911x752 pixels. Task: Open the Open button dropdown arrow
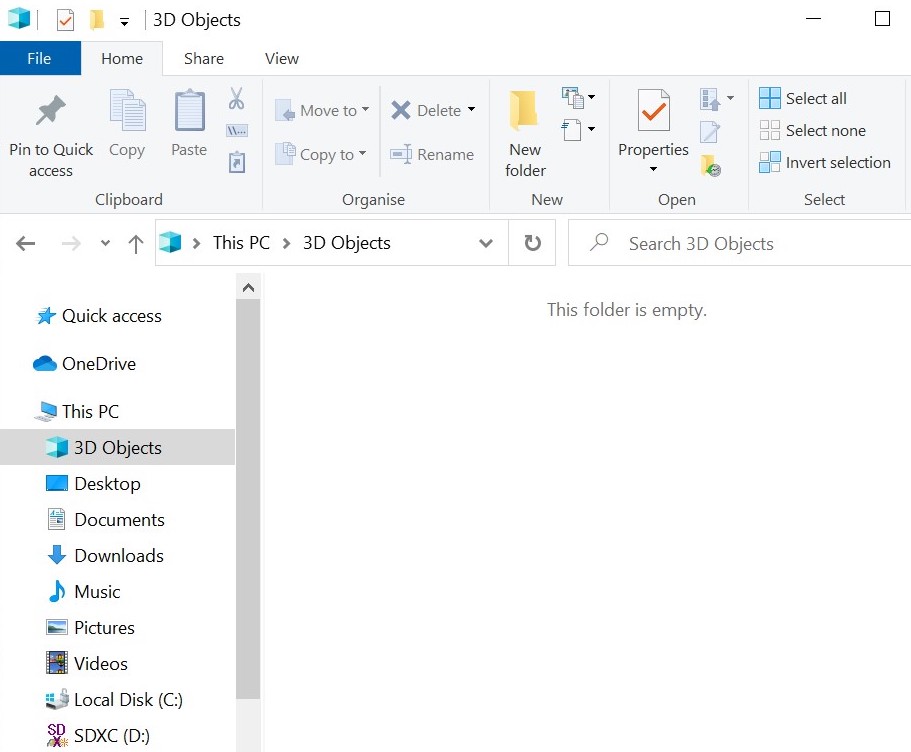pos(730,98)
